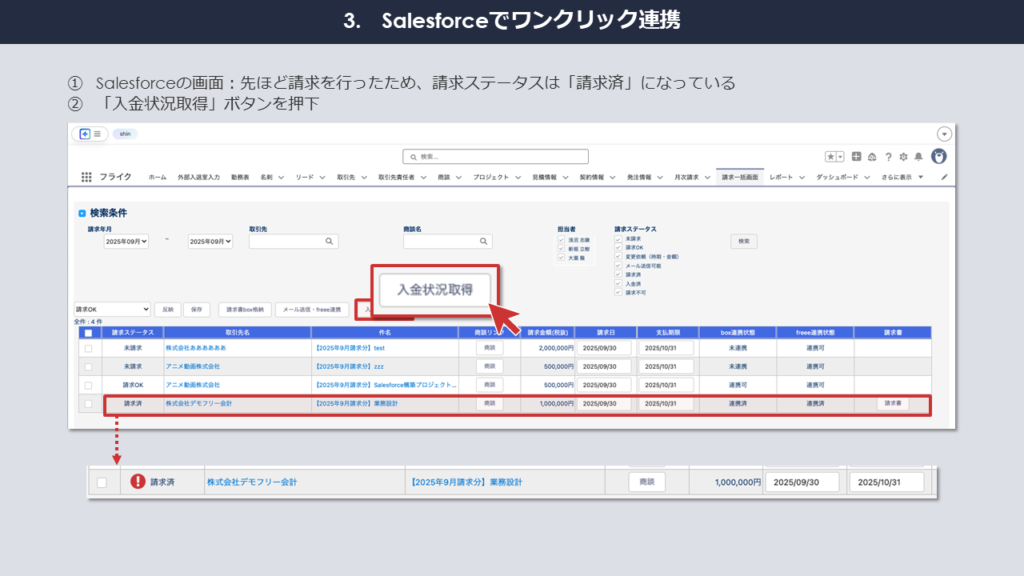Open the 請求OK status dropdown
The height and width of the screenshot is (576, 1024).
click(112, 309)
